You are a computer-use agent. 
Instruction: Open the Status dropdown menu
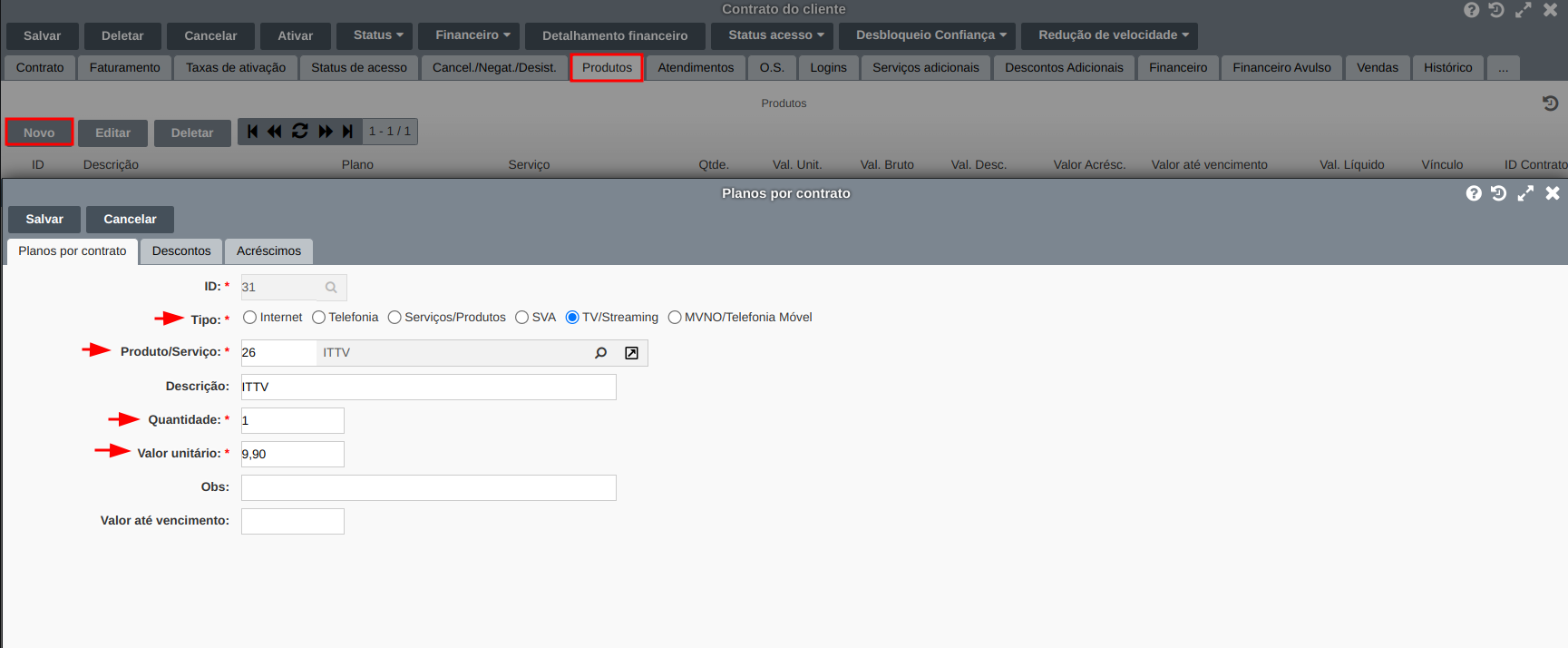pyautogui.click(x=378, y=35)
